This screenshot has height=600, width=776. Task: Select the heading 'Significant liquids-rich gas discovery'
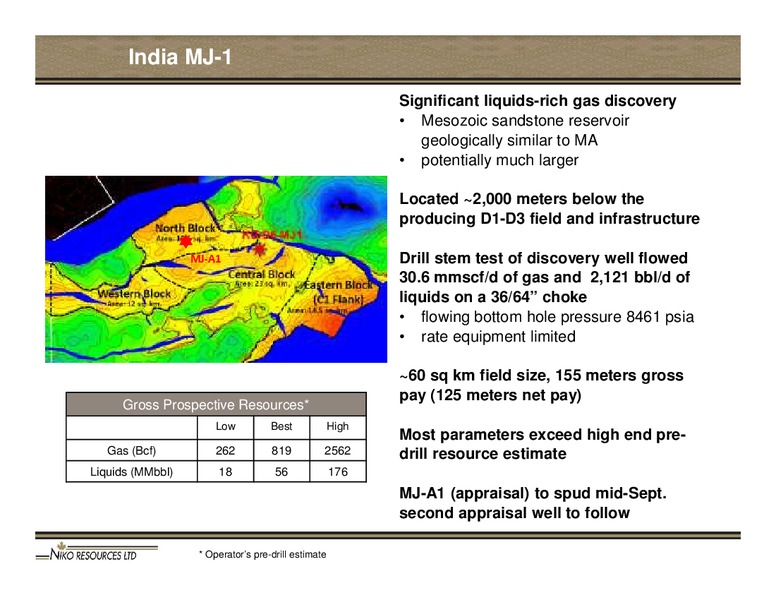[537, 101]
